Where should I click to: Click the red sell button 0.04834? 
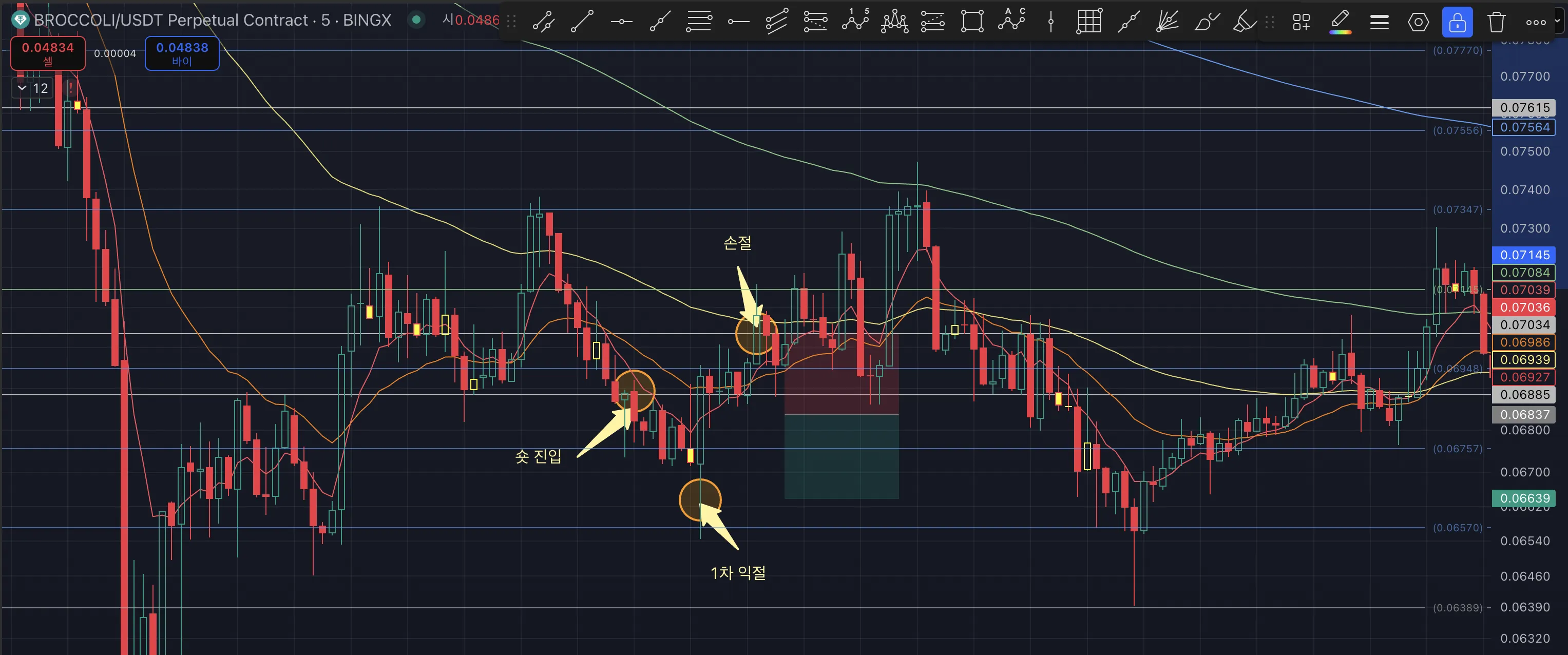[x=47, y=53]
